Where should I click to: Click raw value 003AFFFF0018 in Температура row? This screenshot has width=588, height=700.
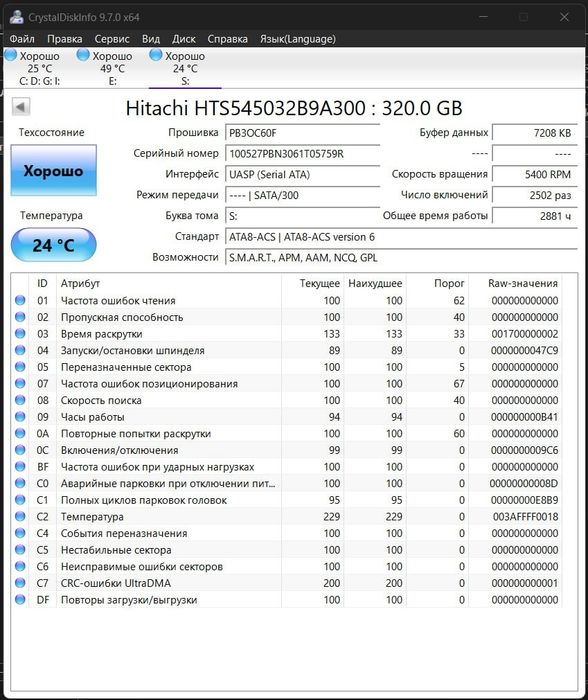pos(525,517)
